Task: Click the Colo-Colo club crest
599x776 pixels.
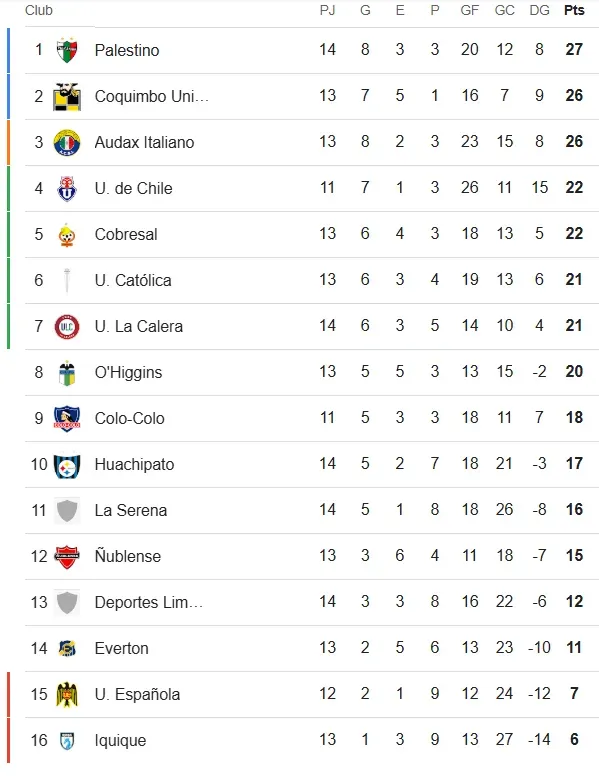Action: tap(67, 419)
